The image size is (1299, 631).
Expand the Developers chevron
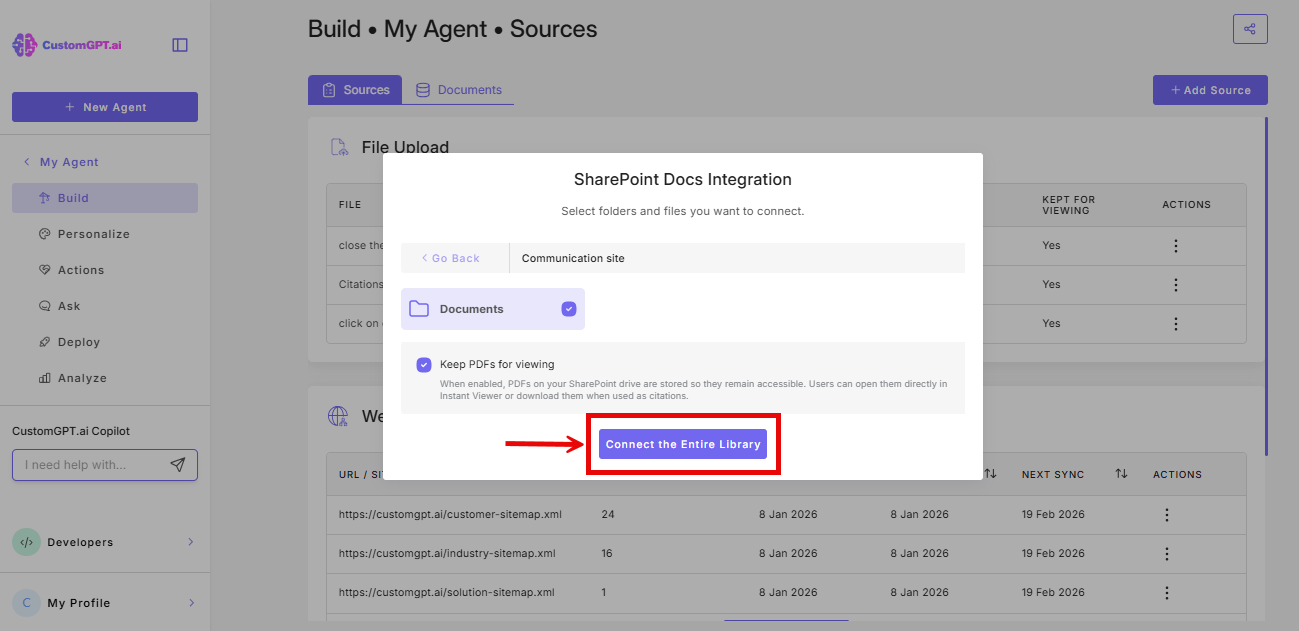191,542
